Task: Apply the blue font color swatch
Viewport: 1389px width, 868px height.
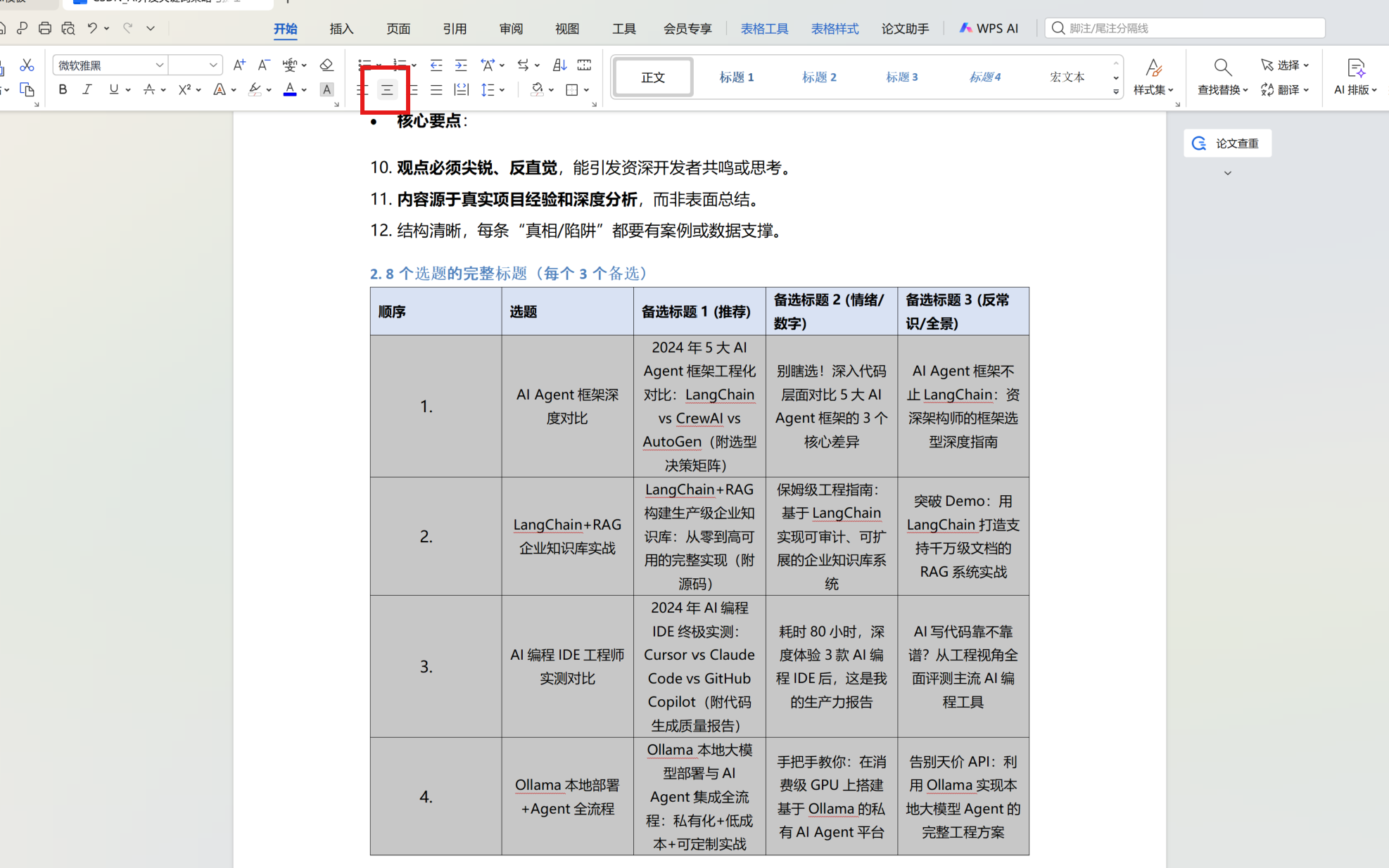Action: [x=290, y=89]
